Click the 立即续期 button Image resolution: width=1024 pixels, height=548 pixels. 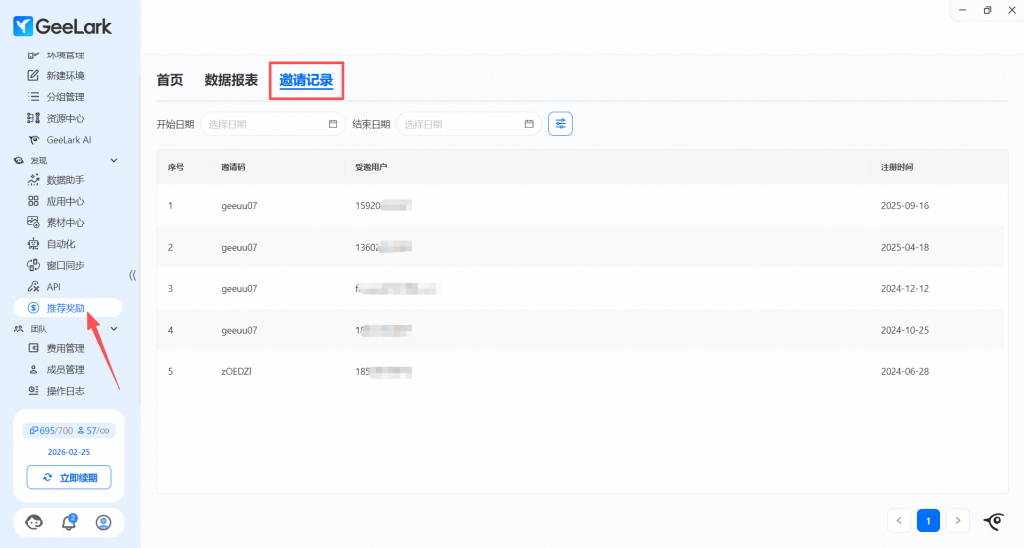[x=69, y=478]
